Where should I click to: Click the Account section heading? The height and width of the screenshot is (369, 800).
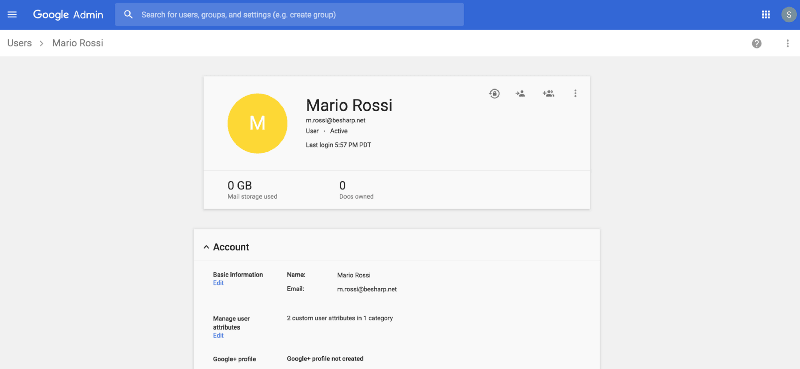click(231, 247)
